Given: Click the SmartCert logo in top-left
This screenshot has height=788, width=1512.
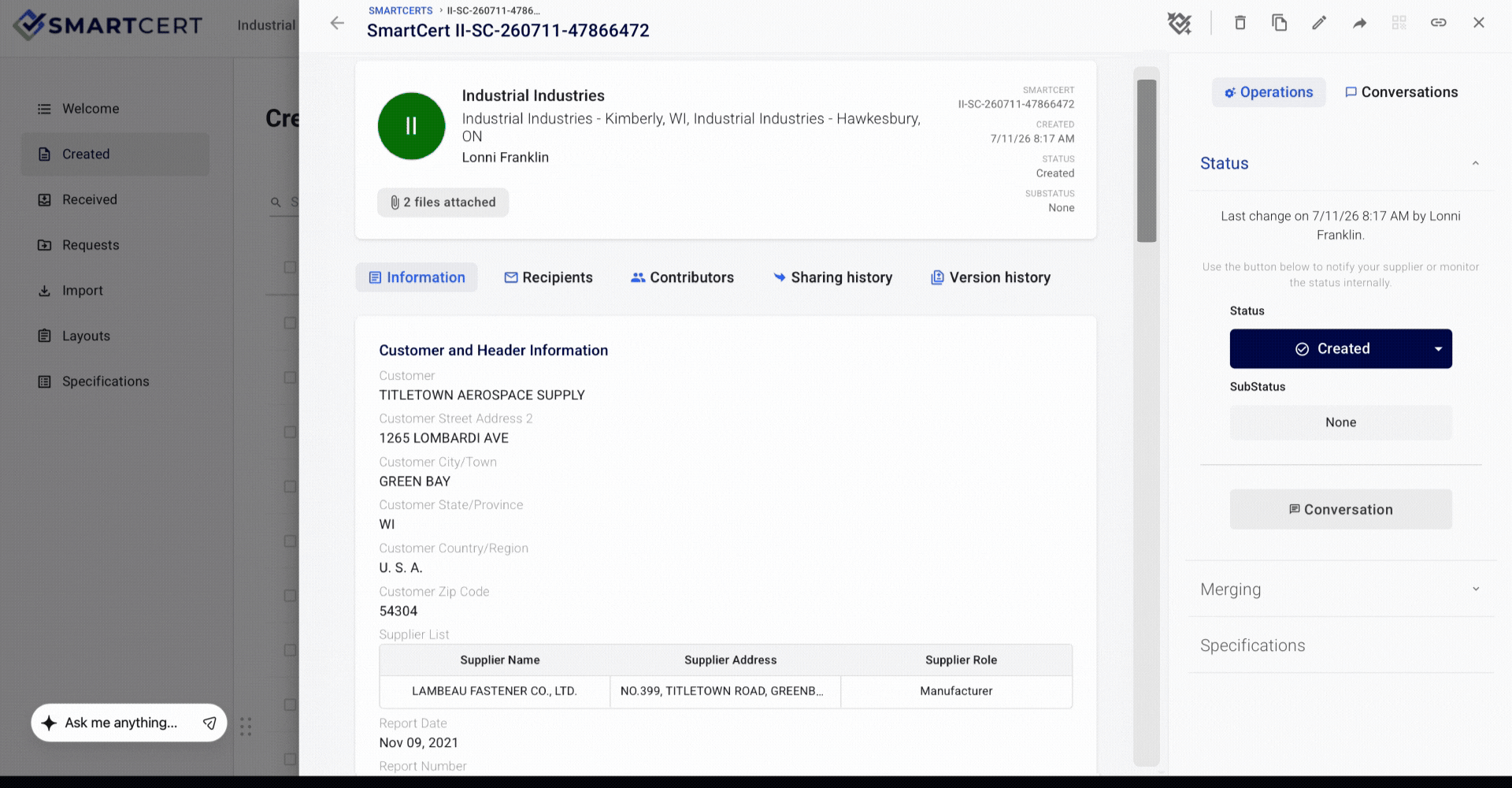Looking at the screenshot, I should (x=108, y=25).
